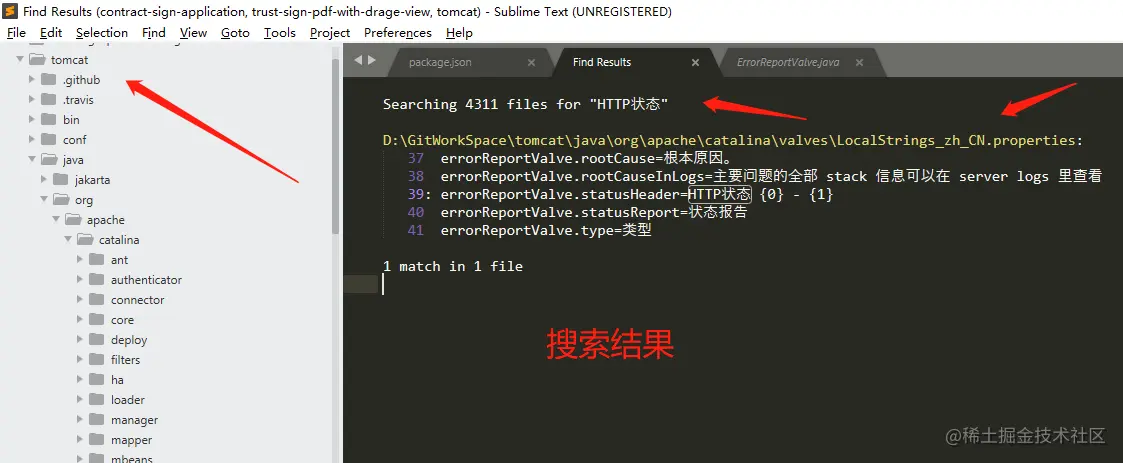This screenshot has width=1123, height=463.
Task: Expand the authenticator folder
Action: 79,280
